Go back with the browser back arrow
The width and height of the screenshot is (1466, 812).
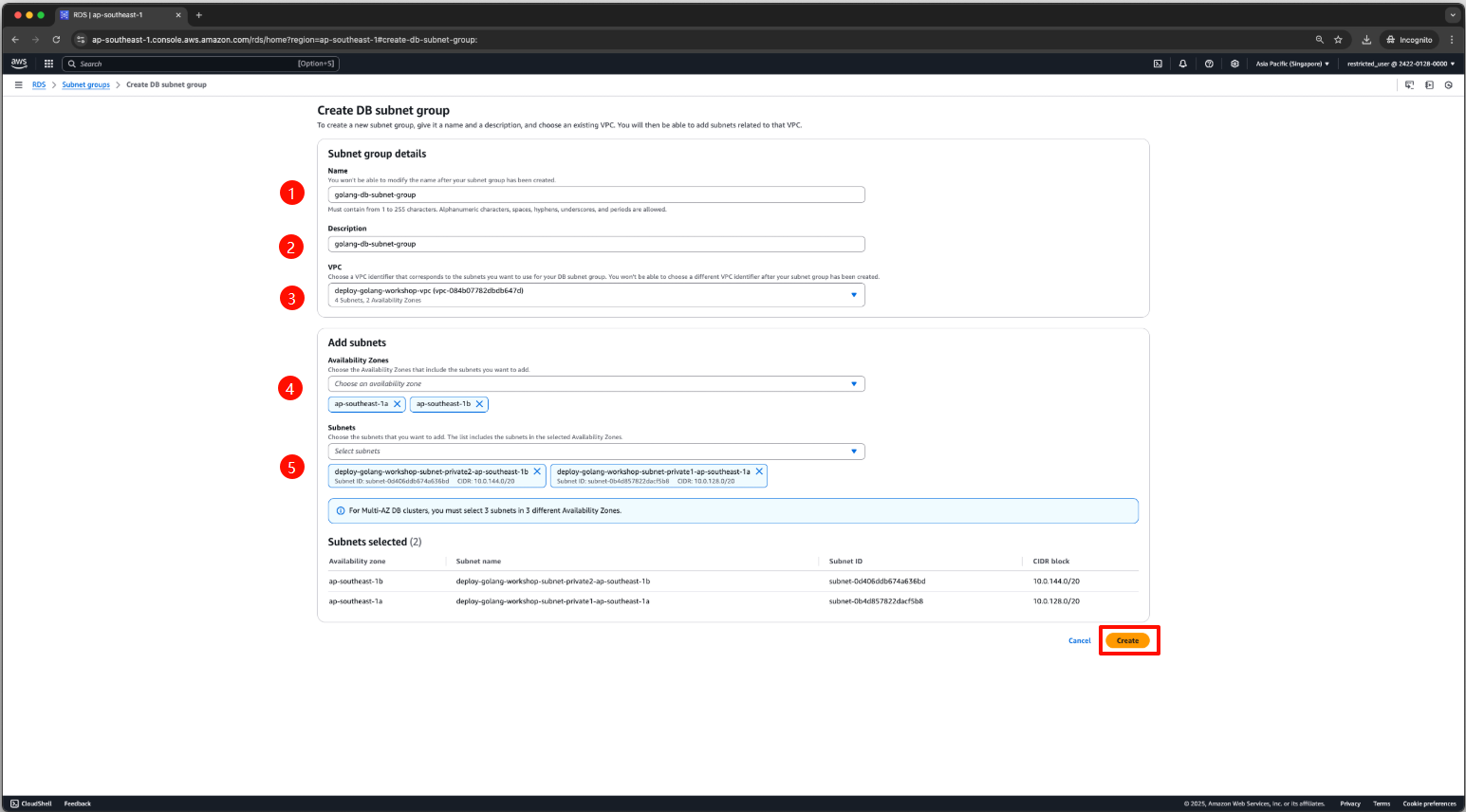pos(15,40)
